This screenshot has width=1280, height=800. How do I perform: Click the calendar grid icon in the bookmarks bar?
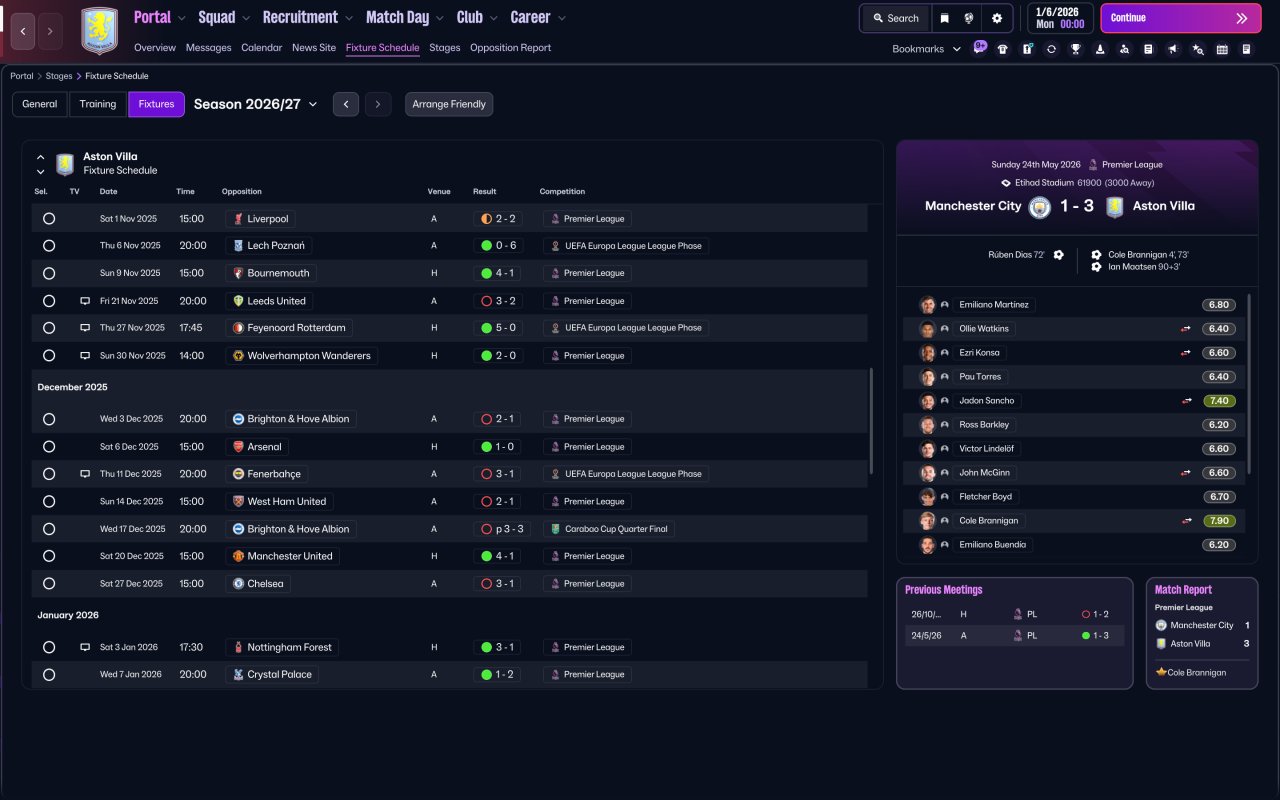1222,49
